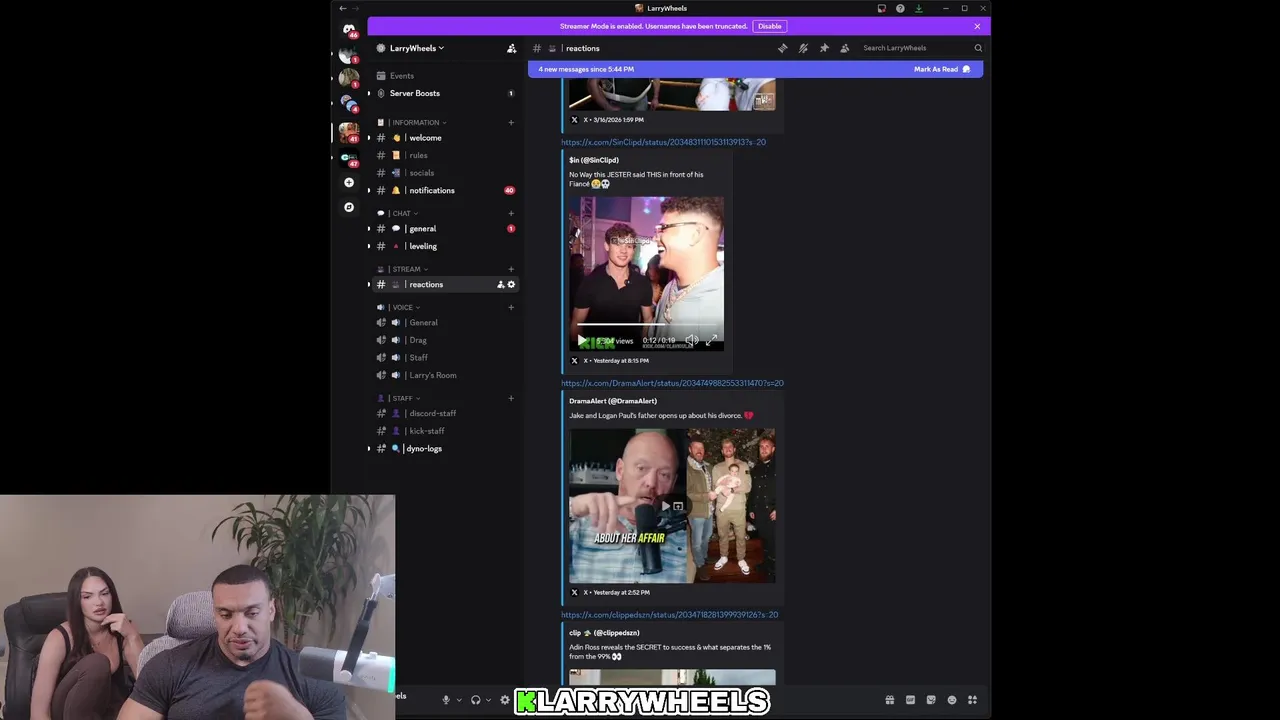Click the apps launcher icon in chat bar

(972, 700)
